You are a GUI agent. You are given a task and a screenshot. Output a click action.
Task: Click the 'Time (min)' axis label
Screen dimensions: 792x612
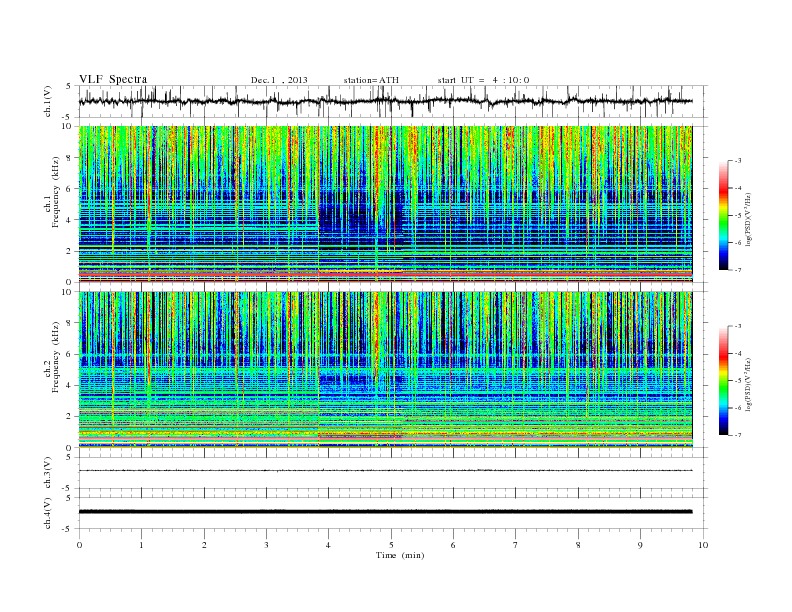pos(400,555)
